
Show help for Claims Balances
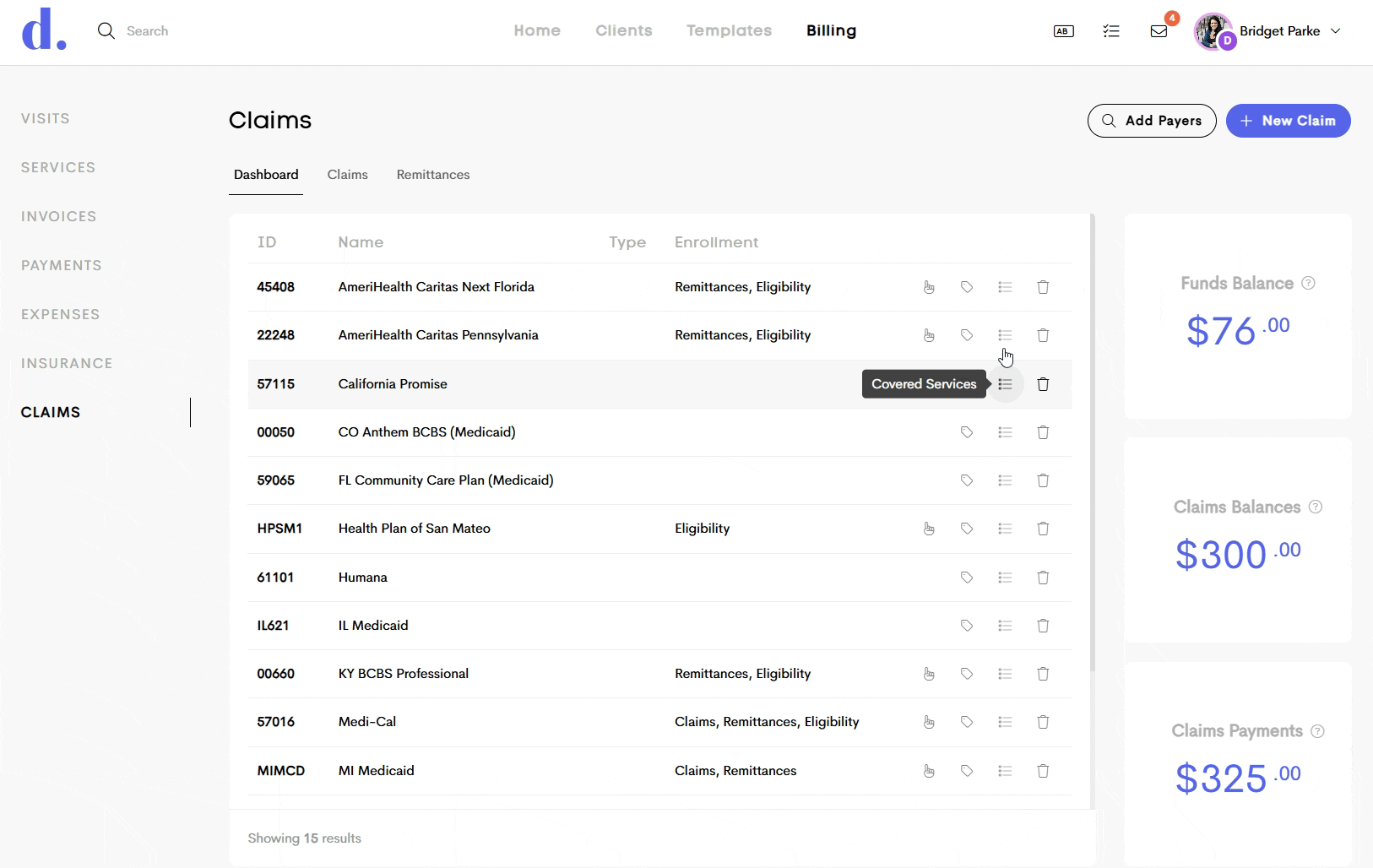coord(1316,507)
